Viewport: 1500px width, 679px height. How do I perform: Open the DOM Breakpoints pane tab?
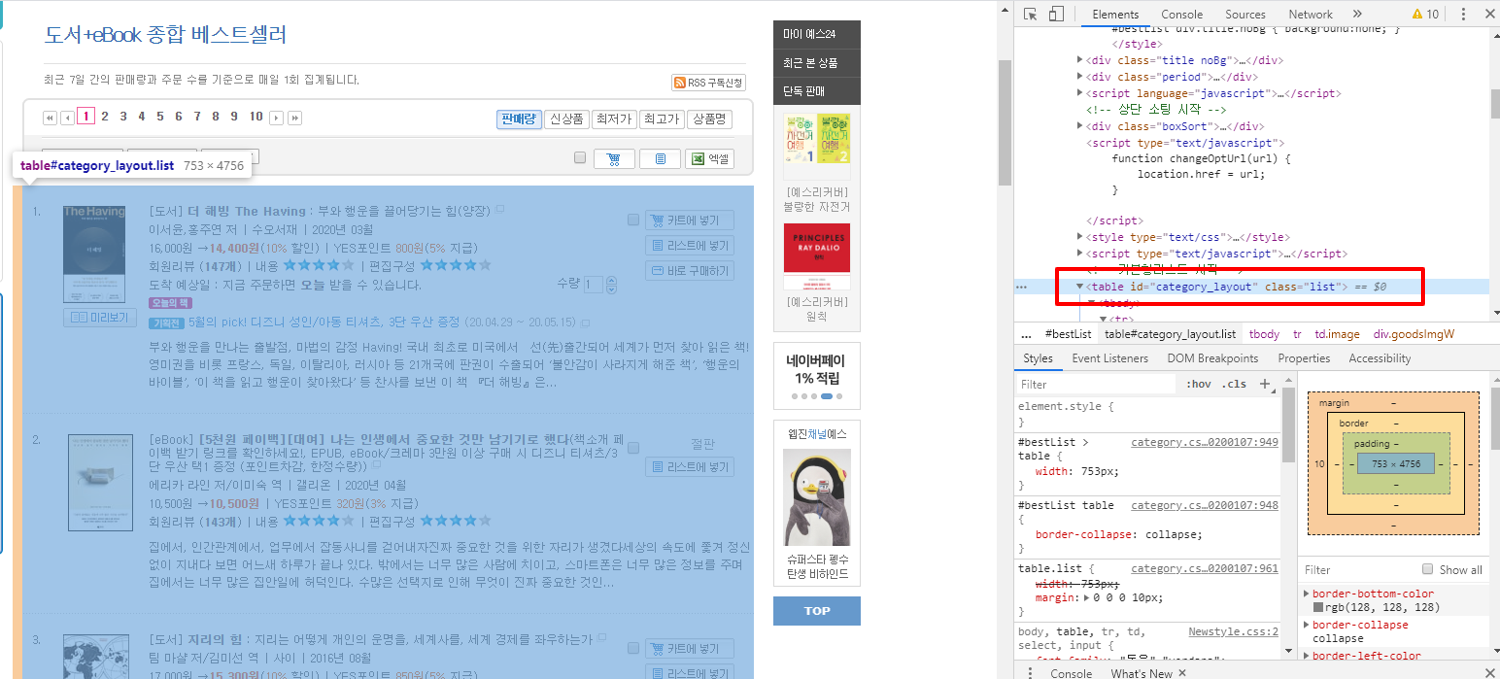click(x=1213, y=358)
